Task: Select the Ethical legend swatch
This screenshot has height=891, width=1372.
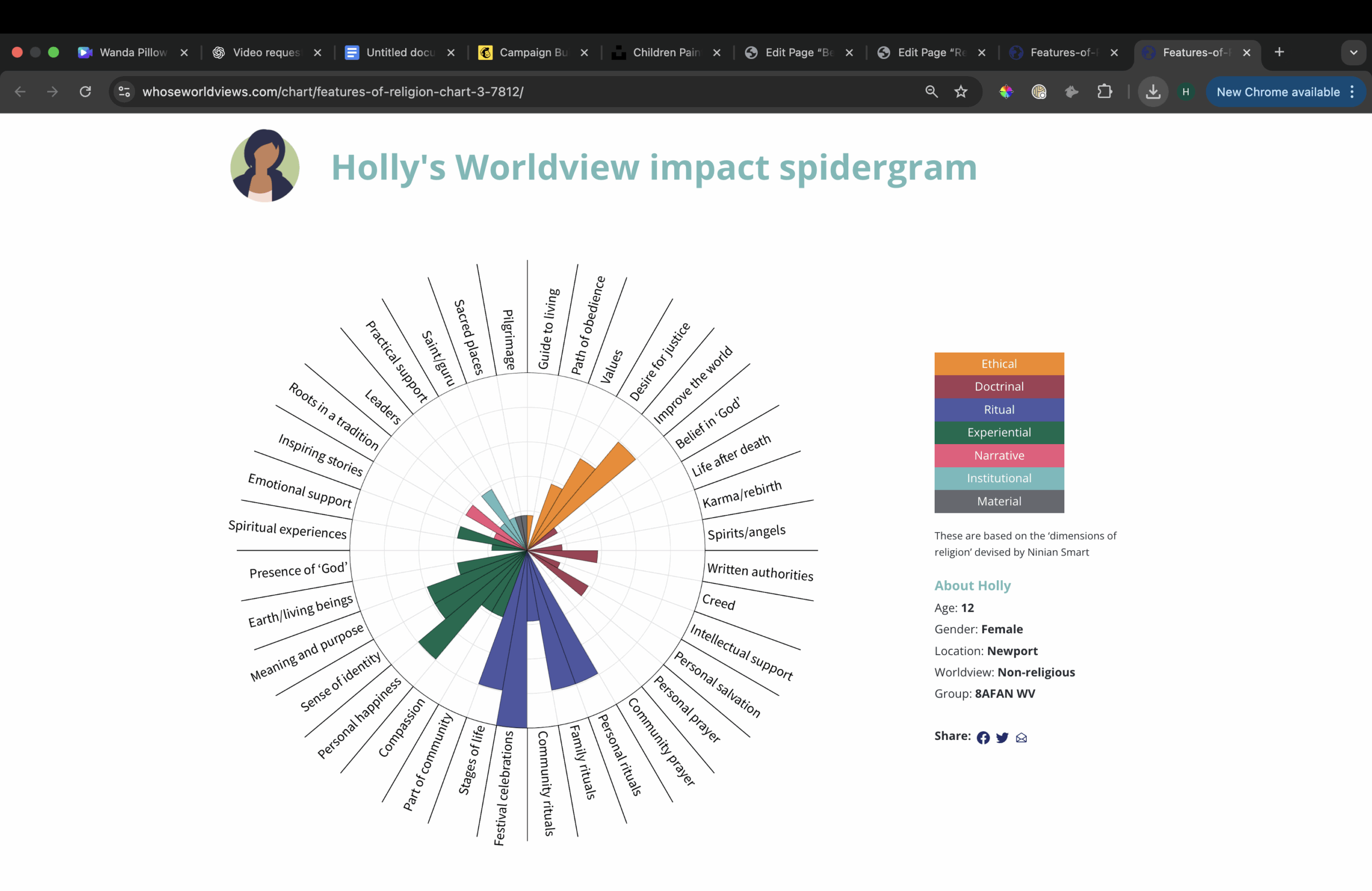Action: click(998, 364)
